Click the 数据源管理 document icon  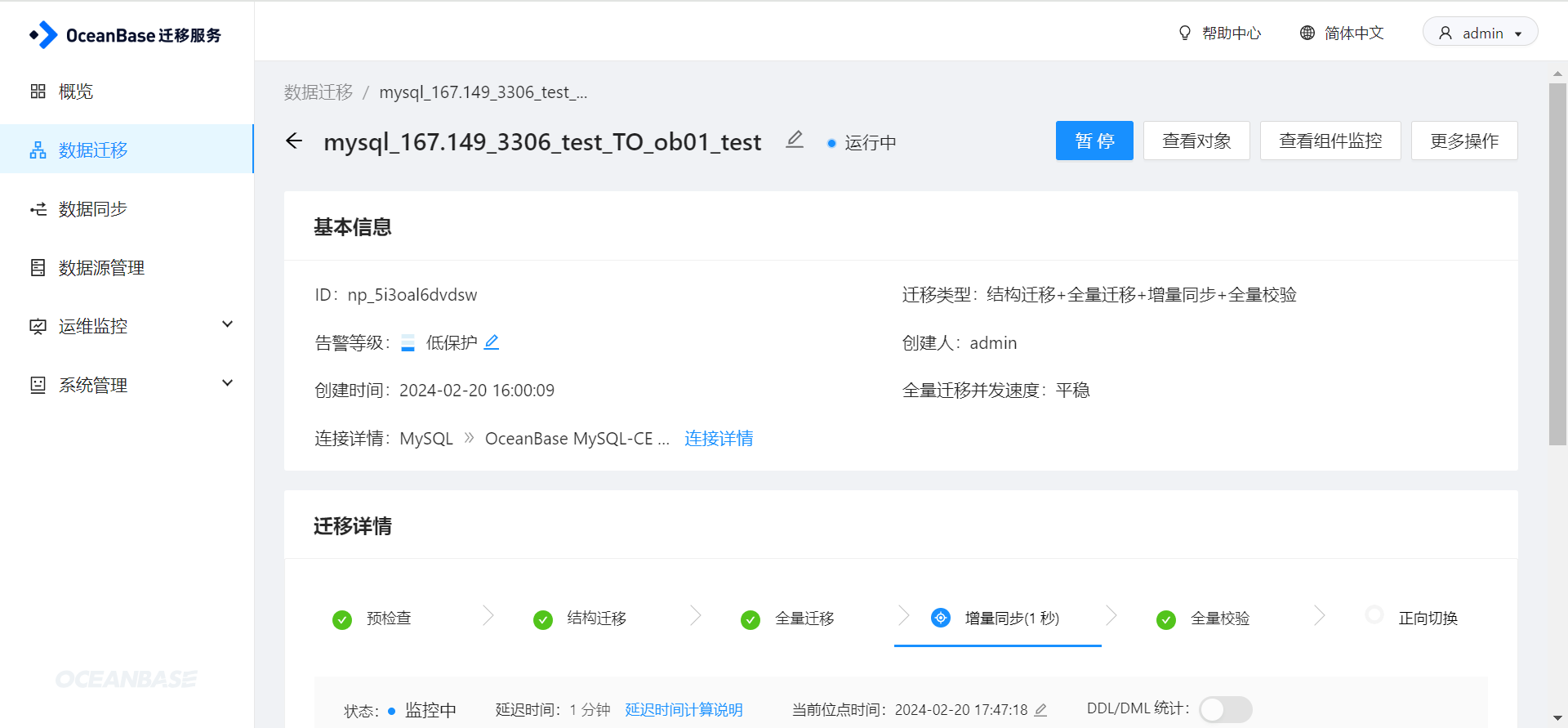click(x=38, y=268)
